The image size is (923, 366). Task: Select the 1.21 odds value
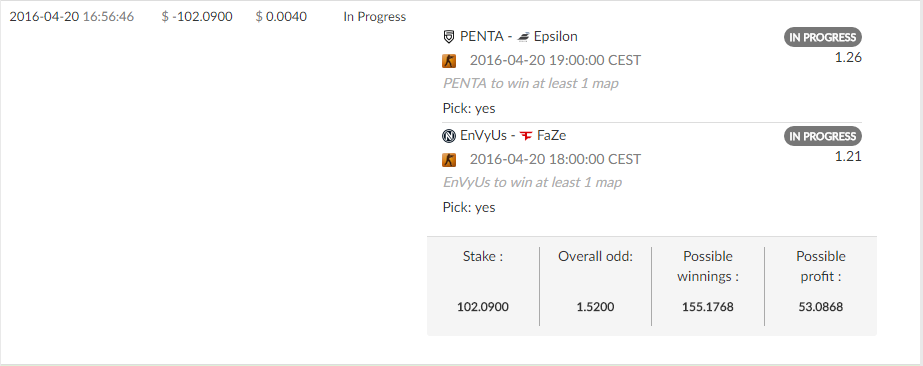pos(848,157)
